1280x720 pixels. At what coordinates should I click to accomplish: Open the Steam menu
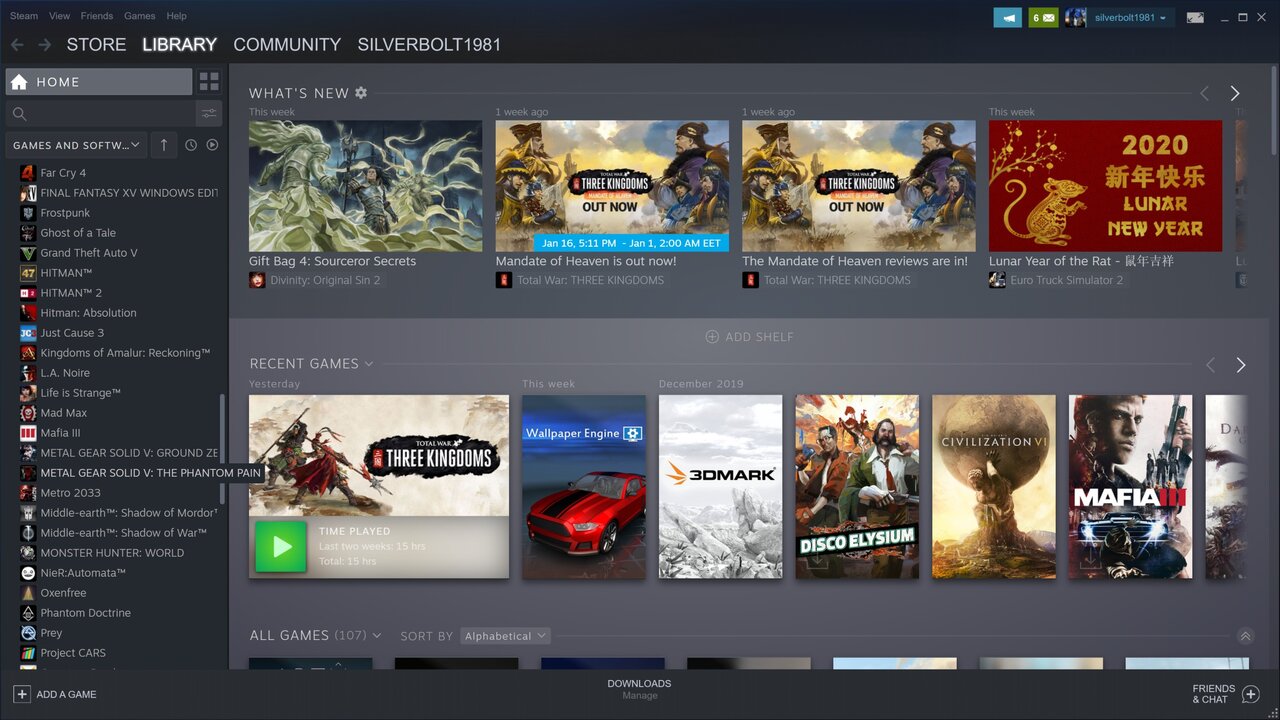24,16
